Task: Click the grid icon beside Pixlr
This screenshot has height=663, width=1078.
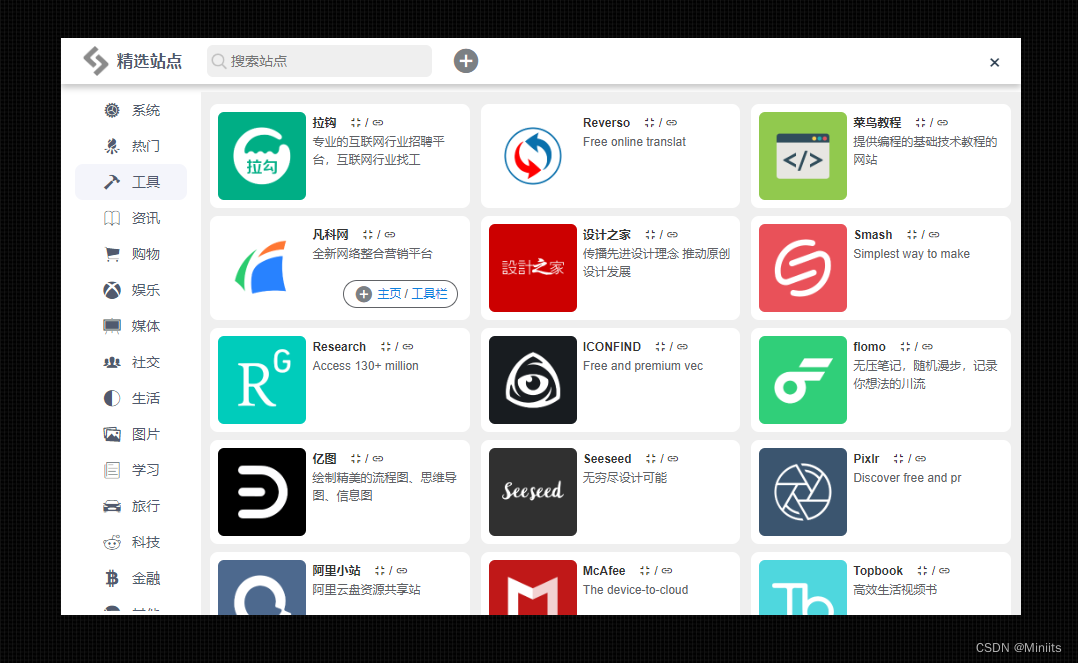Action: point(898,459)
